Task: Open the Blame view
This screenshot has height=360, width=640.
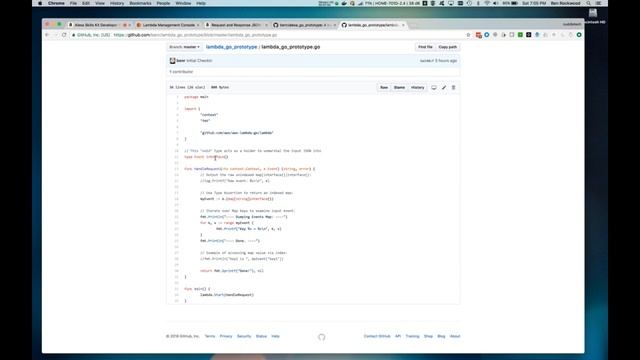Action: tap(399, 87)
